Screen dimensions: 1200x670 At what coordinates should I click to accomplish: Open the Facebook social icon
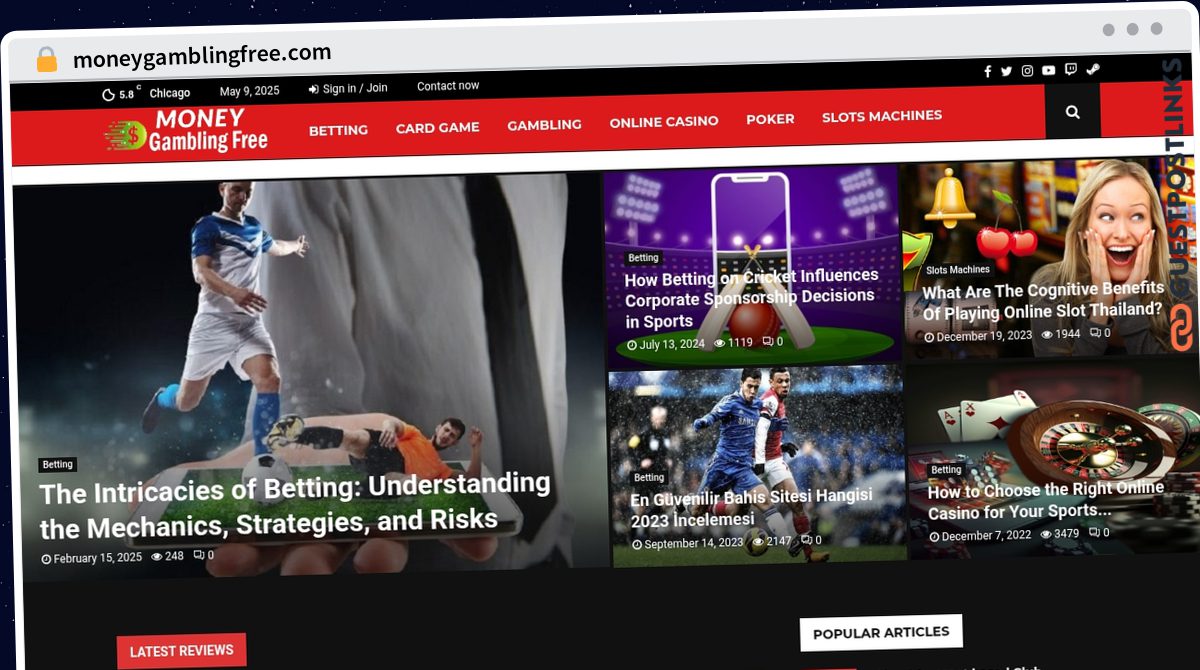pos(987,71)
